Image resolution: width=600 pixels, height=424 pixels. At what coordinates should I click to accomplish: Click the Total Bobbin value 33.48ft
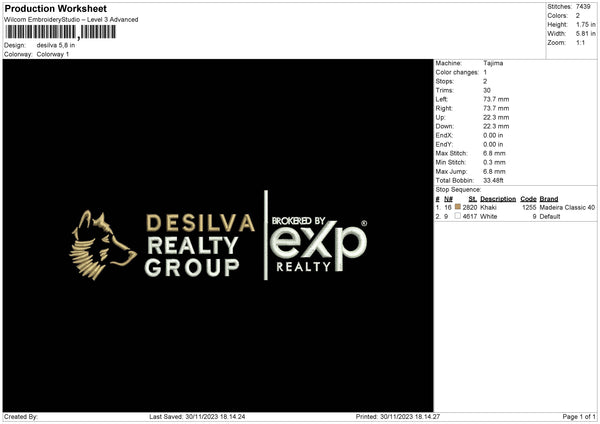(x=493, y=180)
